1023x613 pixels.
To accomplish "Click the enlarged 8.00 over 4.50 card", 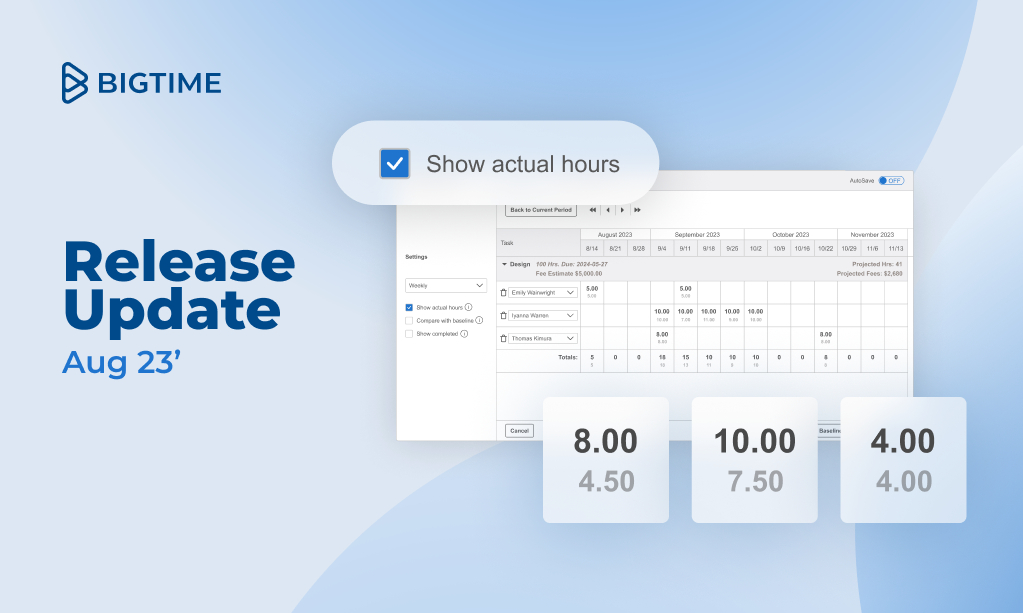I will (606, 460).
